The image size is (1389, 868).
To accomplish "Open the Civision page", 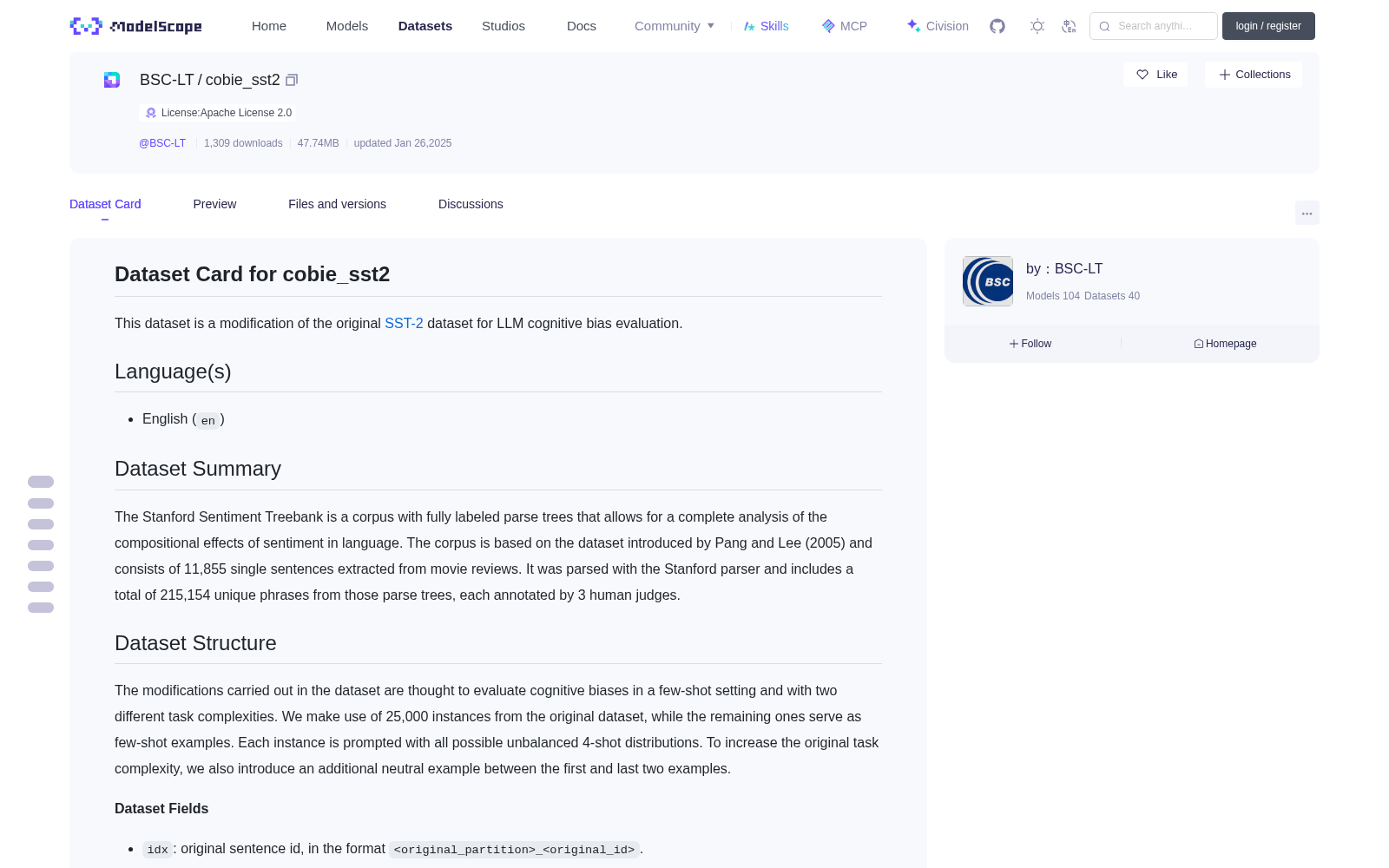I will click(938, 26).
